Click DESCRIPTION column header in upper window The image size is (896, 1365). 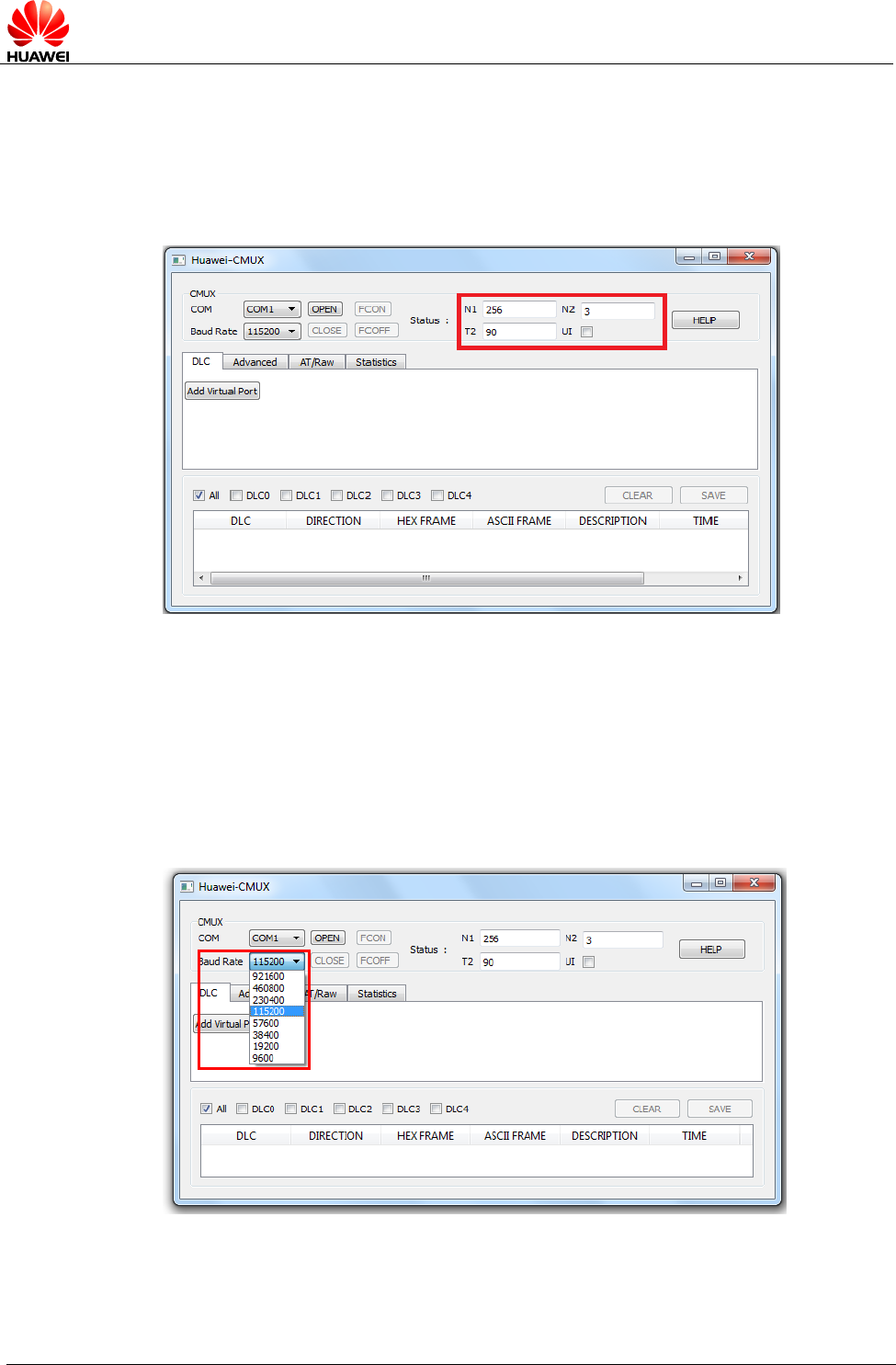(x=613, y=520)
